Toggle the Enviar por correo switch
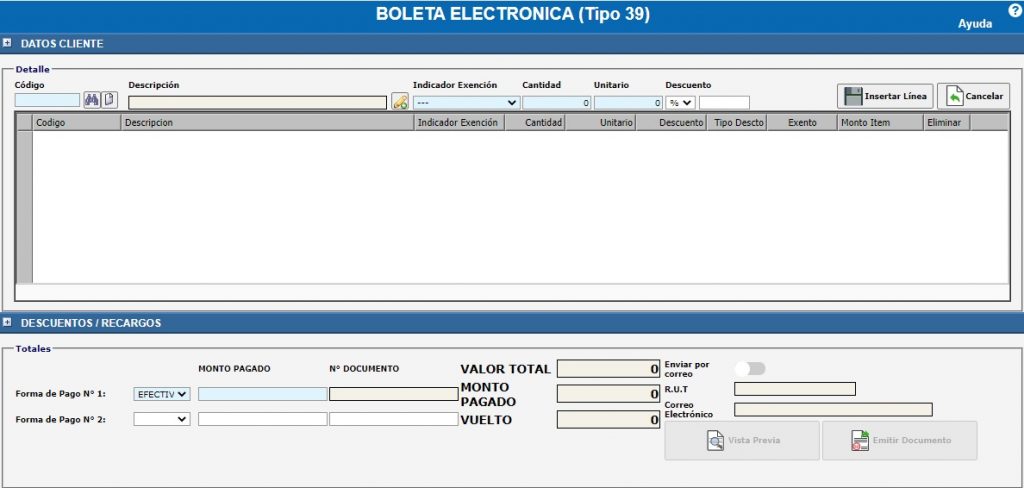The width and height of the screenshot is (1024, 488). [x=749, y=368]
